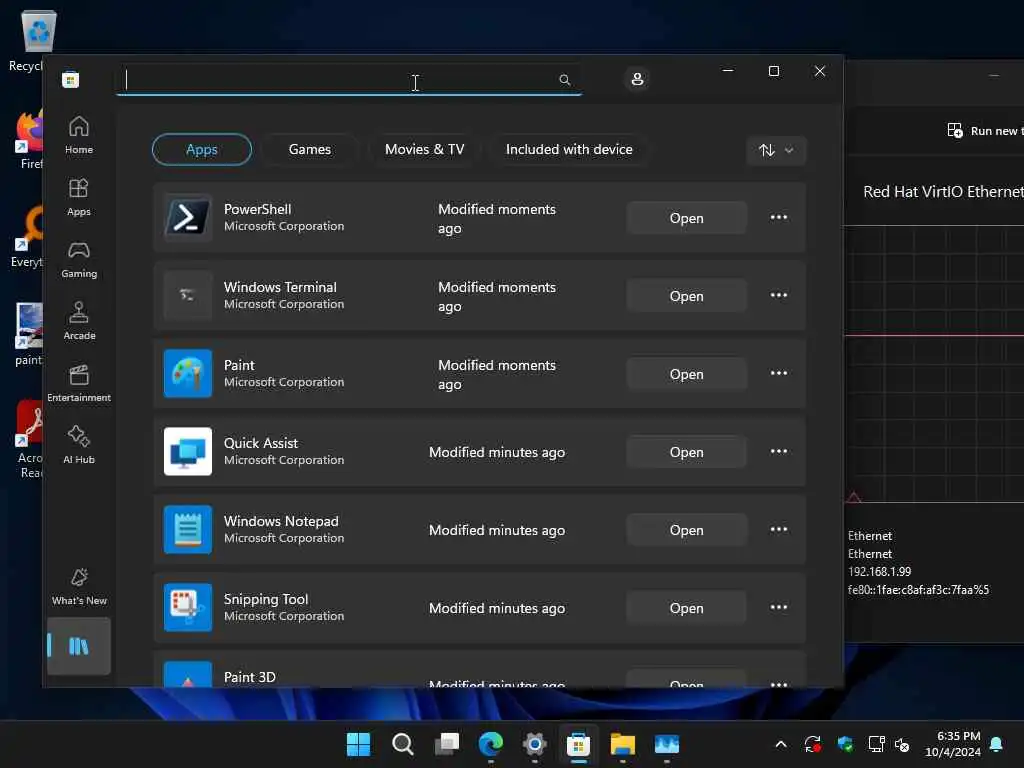Click the 192.168.1.99 address in Task Manager
1024x768 pixels.
coord(879,571)
